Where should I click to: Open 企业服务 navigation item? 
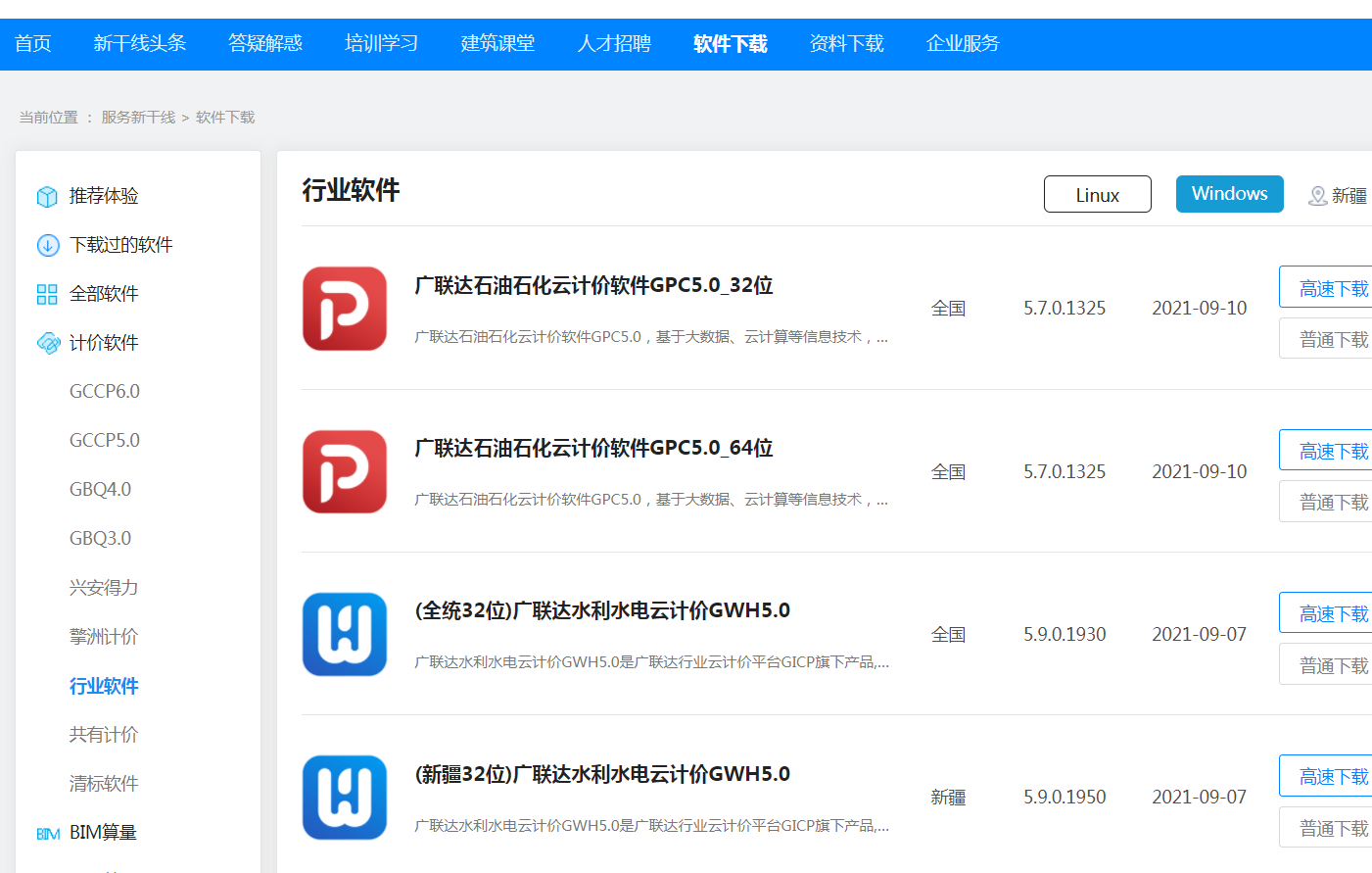[964, 43]
